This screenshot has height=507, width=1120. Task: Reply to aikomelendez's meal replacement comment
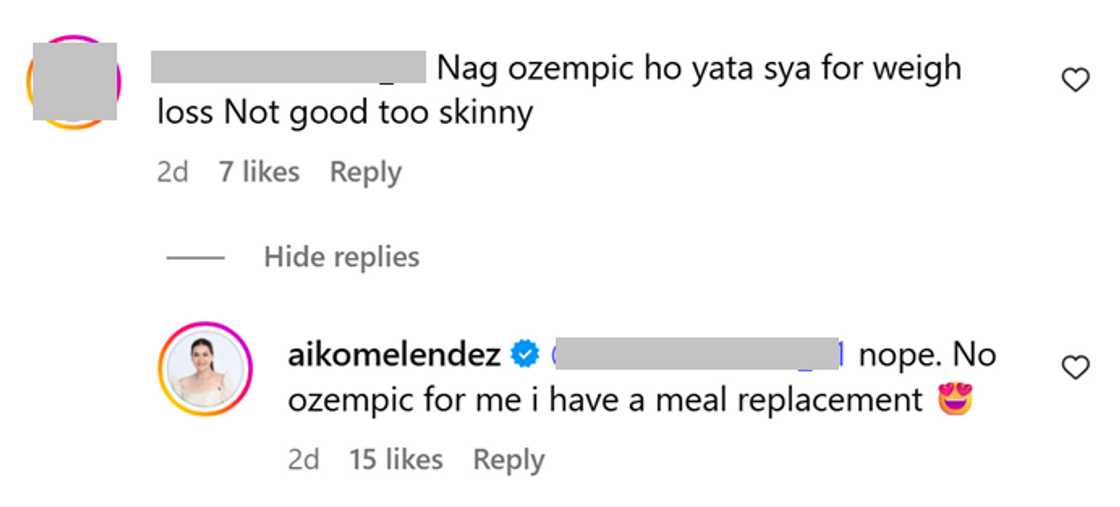coord(508,460)
